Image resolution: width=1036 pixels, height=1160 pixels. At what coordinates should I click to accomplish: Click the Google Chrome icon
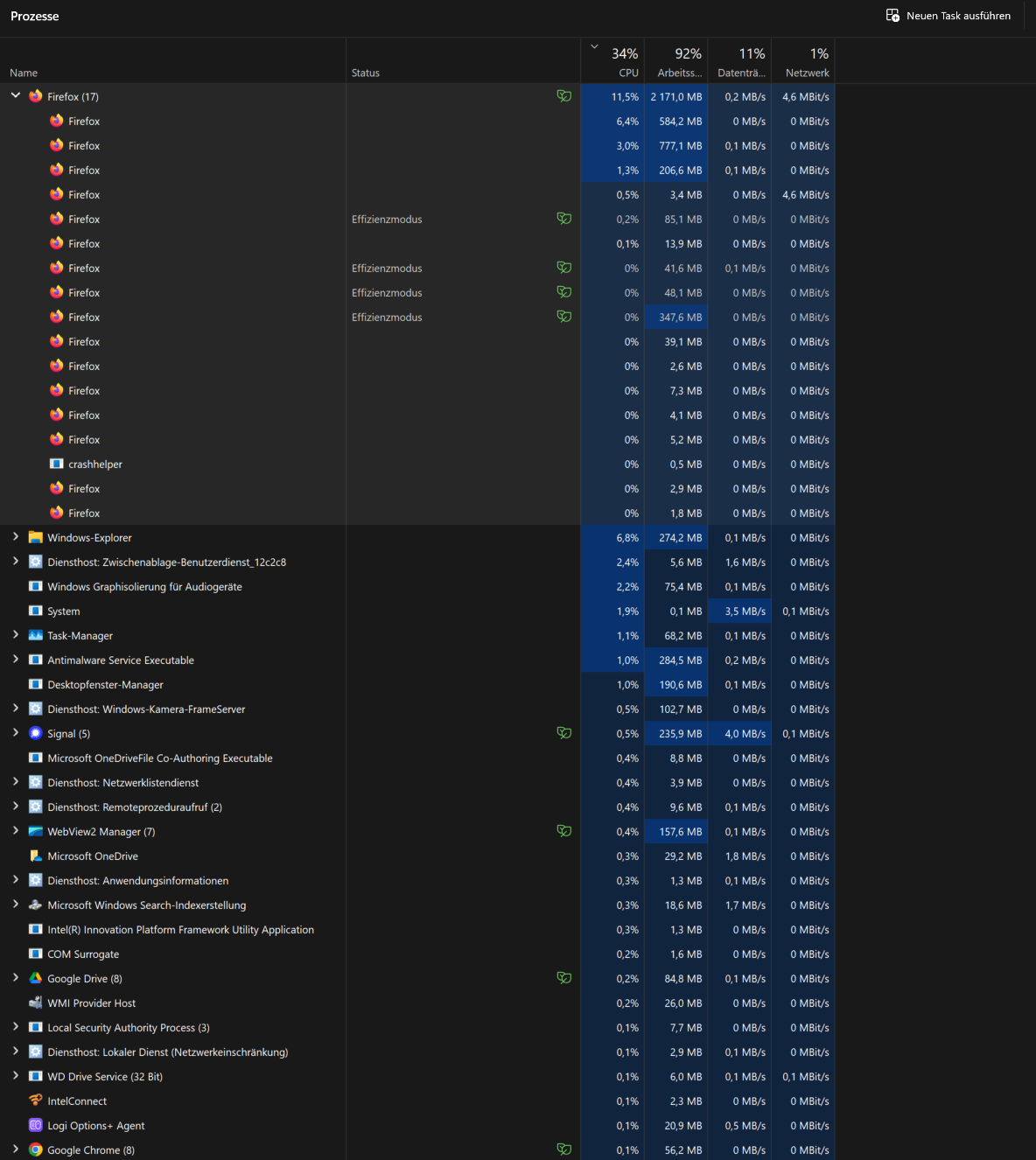coord(36,1150)
